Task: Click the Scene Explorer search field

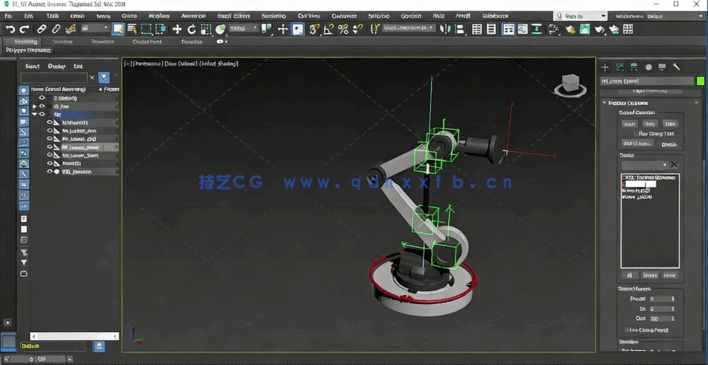Action: [54, 77]
